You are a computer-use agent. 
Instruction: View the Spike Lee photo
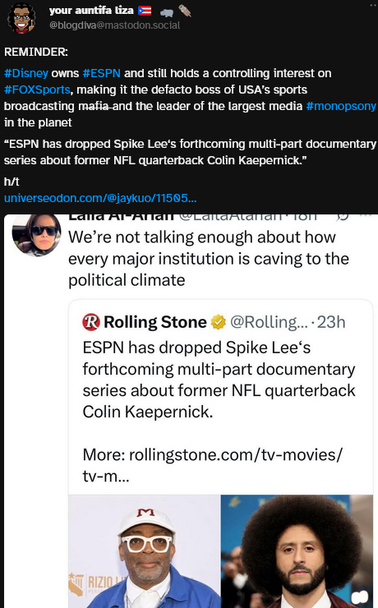click(x=144, y=551)
